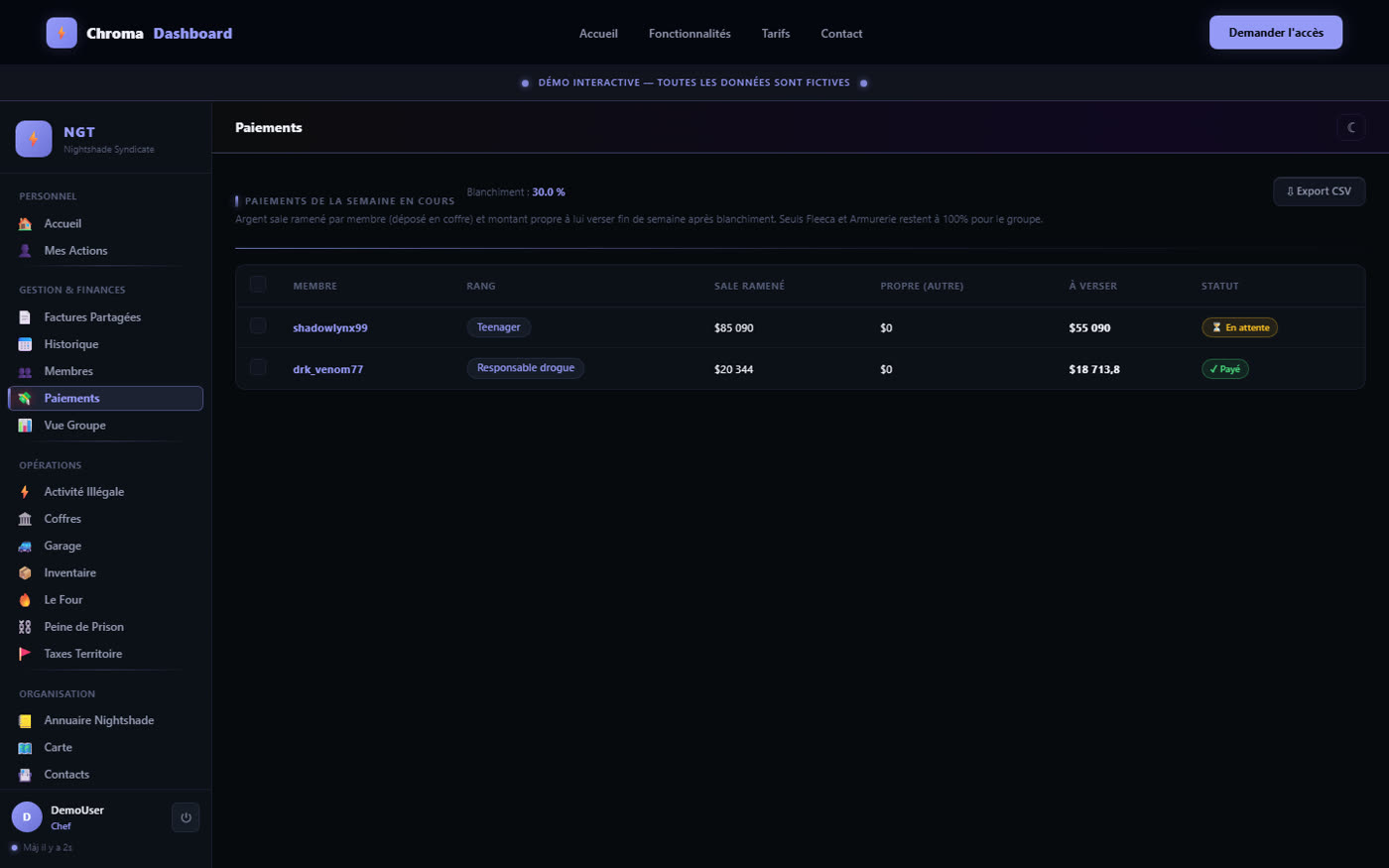Image resolution: width=1389 pixels, height=868 pixels.
Task: Click the Màj il y a 2s status
Action: tap(48, 848)
